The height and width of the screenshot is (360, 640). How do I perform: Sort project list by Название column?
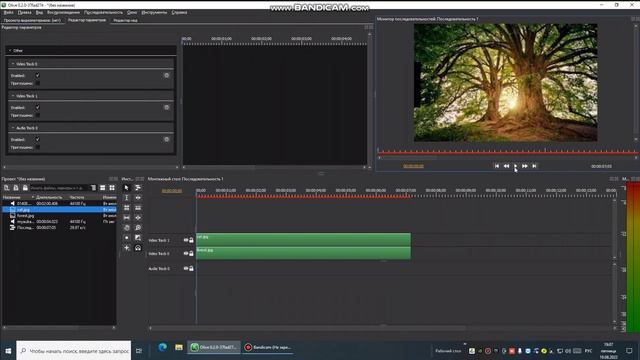pyautogui.click(x=18, y=197)
